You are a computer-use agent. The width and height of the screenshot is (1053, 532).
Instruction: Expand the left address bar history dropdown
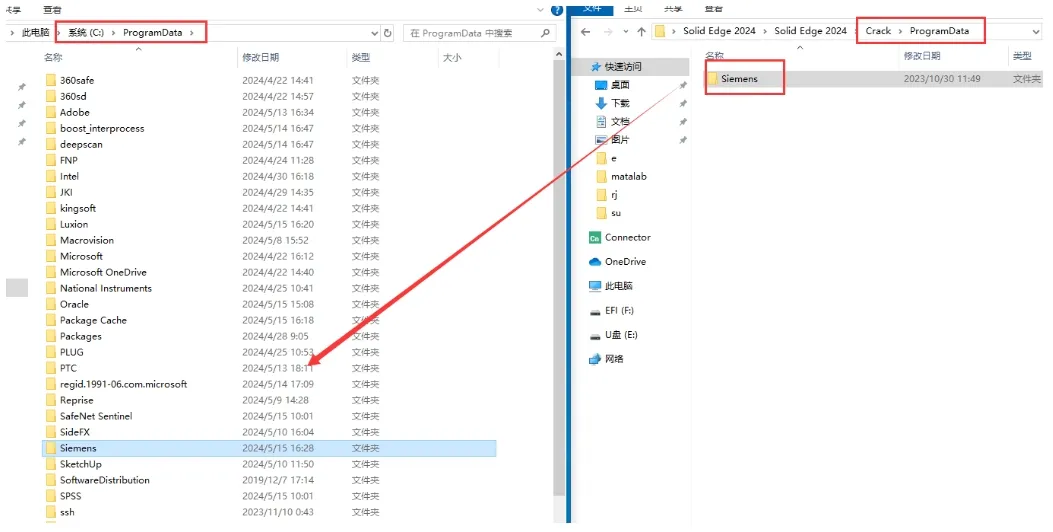[x=374, y=33]
